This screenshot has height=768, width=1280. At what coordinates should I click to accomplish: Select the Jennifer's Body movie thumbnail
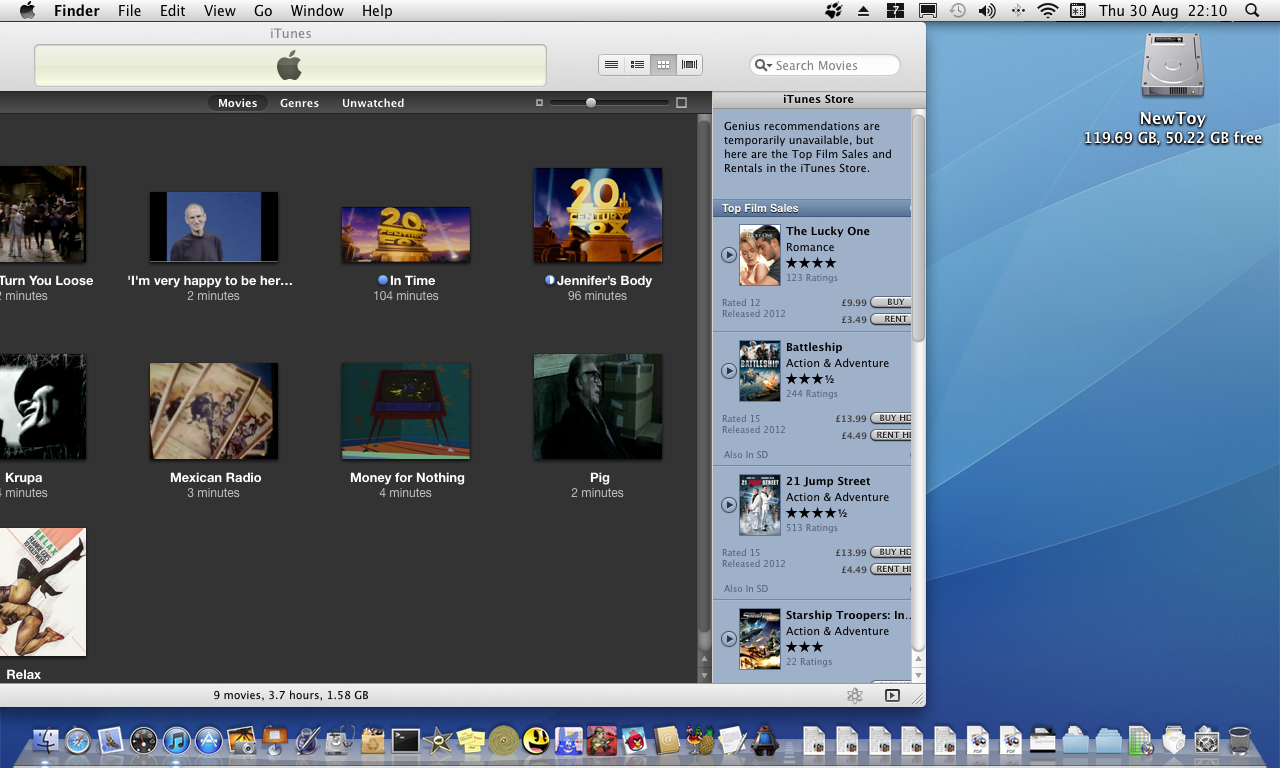point(598,215)
